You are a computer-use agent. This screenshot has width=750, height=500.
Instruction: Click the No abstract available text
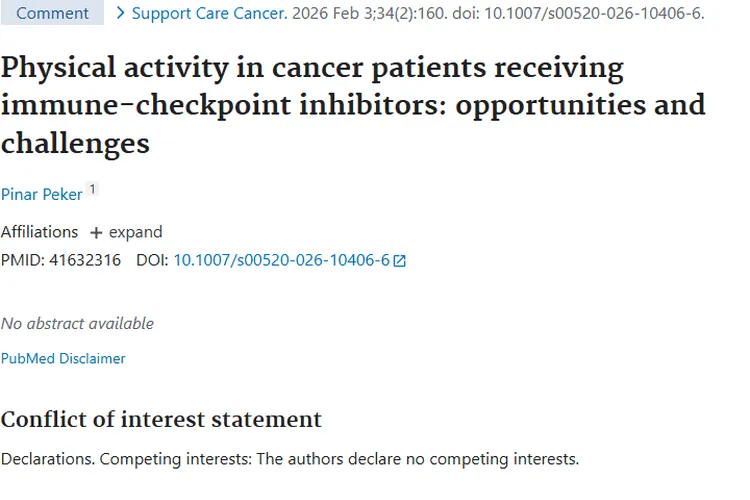[x=77, y=323]
